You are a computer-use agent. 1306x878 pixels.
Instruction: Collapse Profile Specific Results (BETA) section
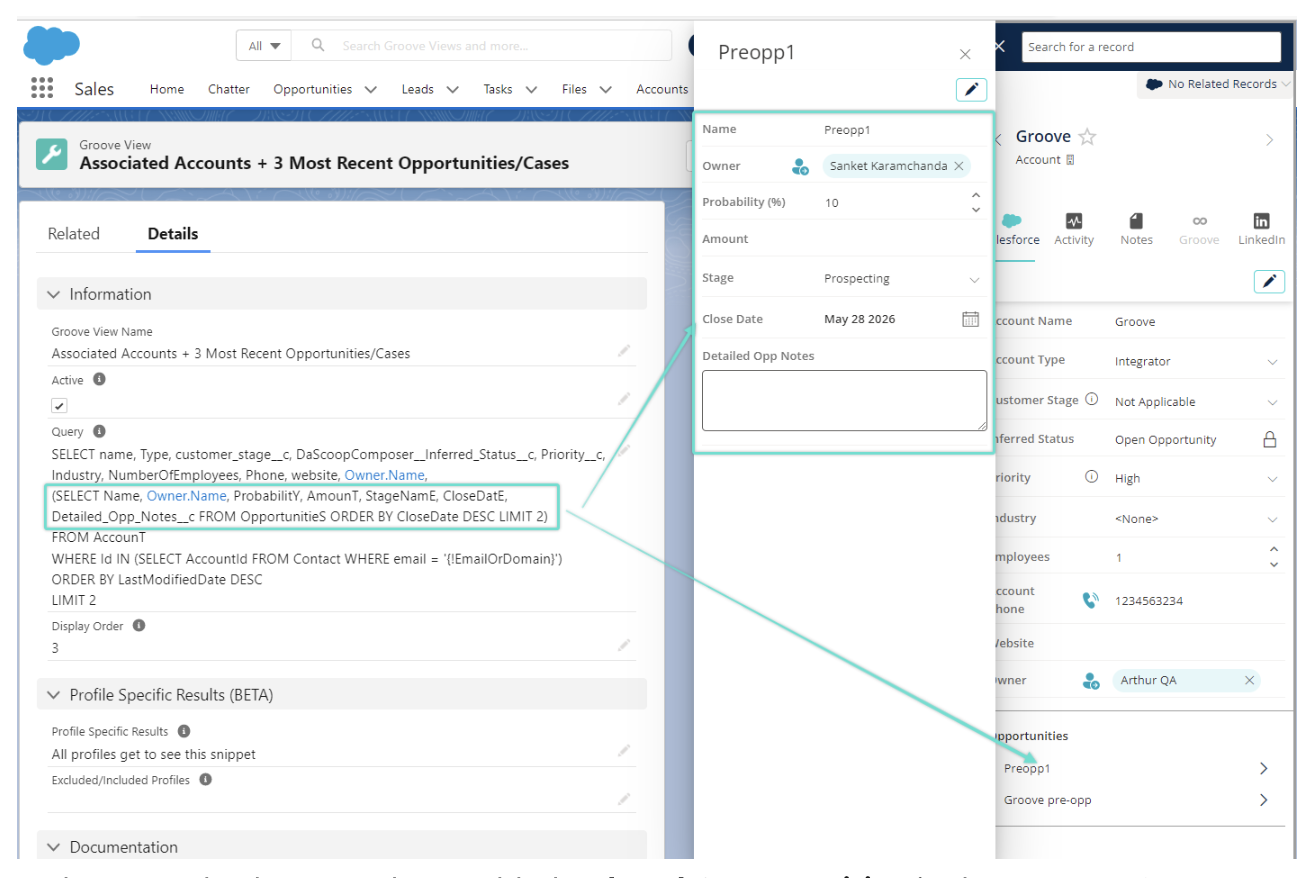[x=54, y=694]
